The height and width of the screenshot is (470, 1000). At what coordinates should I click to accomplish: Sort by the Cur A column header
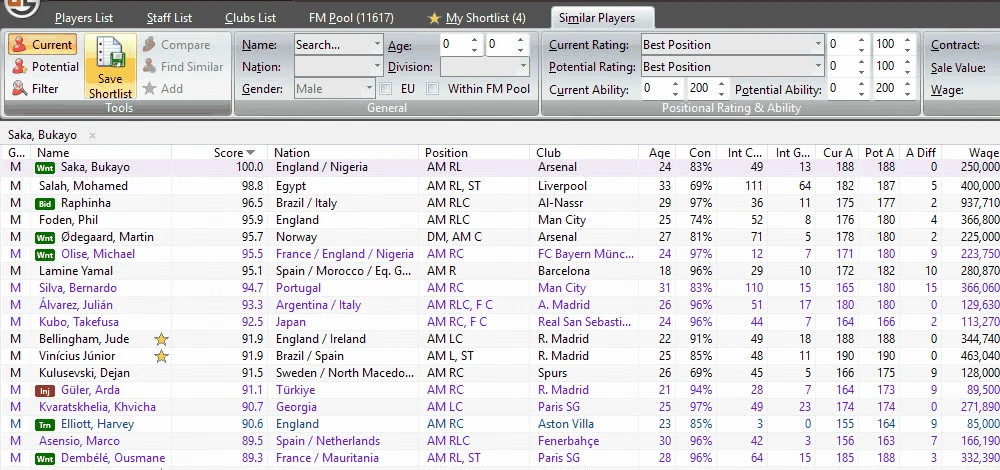pyautogui.click(x=838, y=152)
